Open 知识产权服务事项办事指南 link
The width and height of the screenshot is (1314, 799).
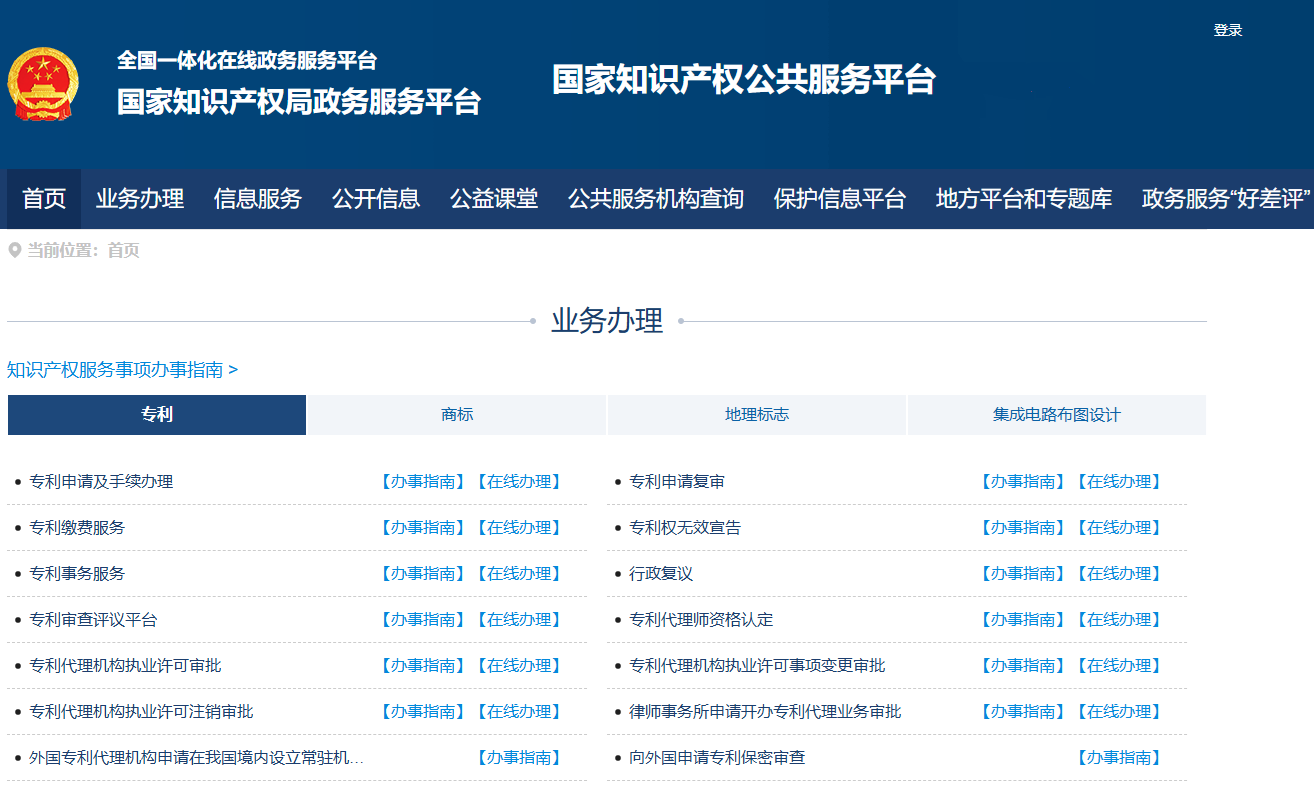[122, 370]
